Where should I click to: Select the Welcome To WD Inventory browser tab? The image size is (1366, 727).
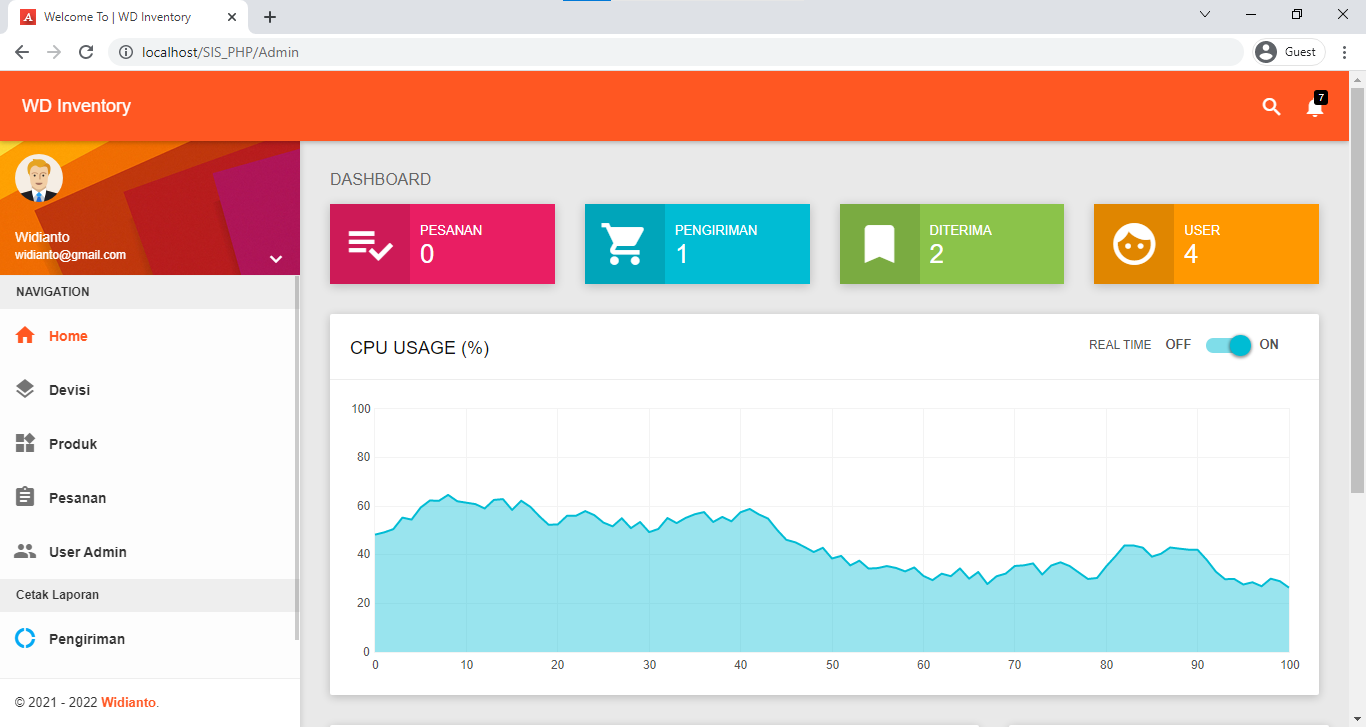pos(128,17)
